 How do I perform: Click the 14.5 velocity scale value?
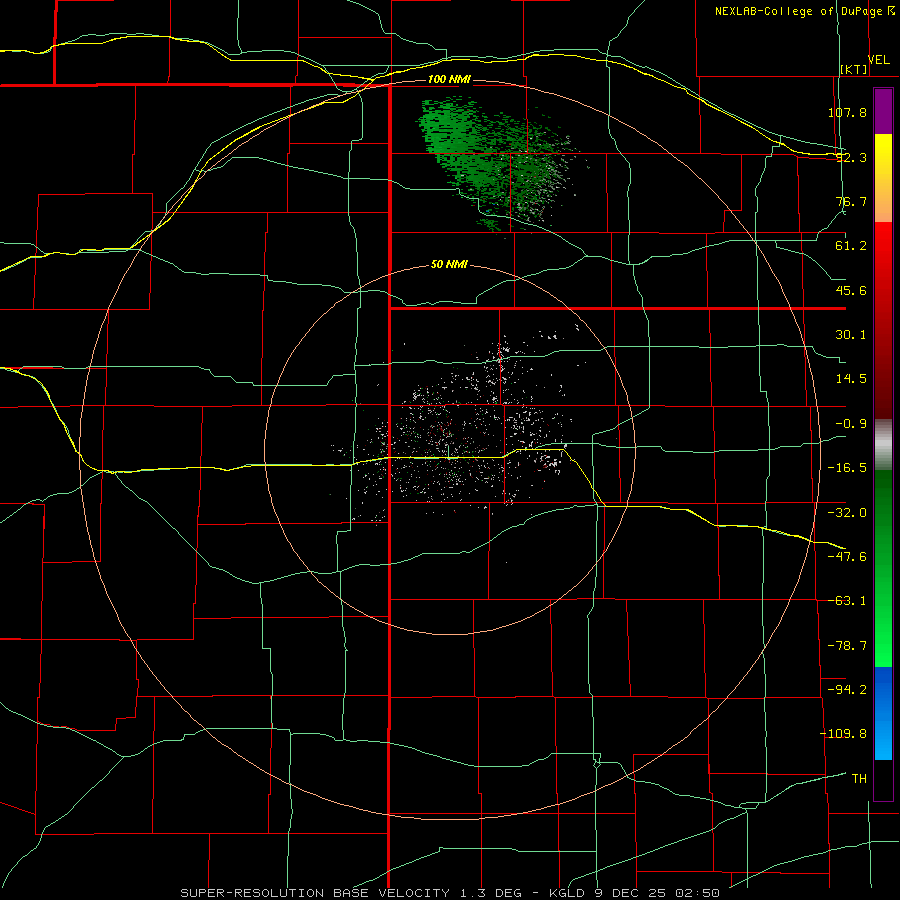(851, 379)
